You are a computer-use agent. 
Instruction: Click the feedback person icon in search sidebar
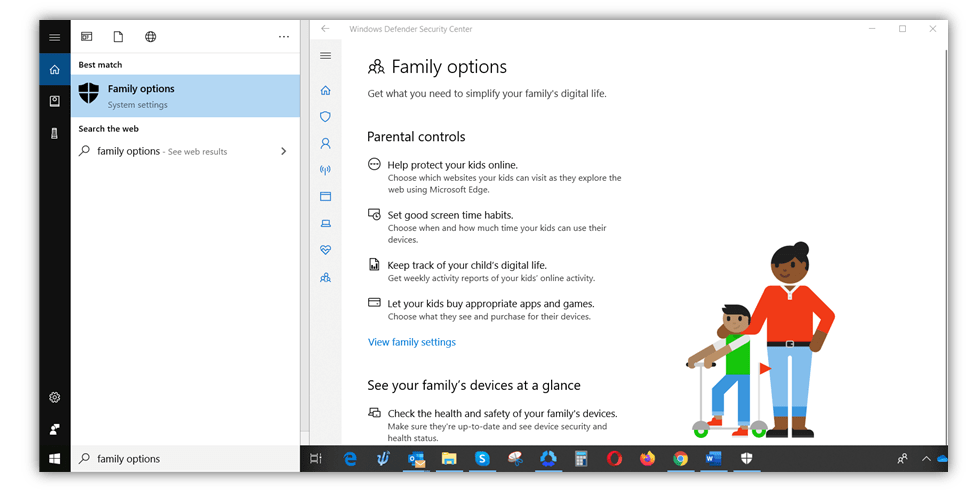(54, 429)
